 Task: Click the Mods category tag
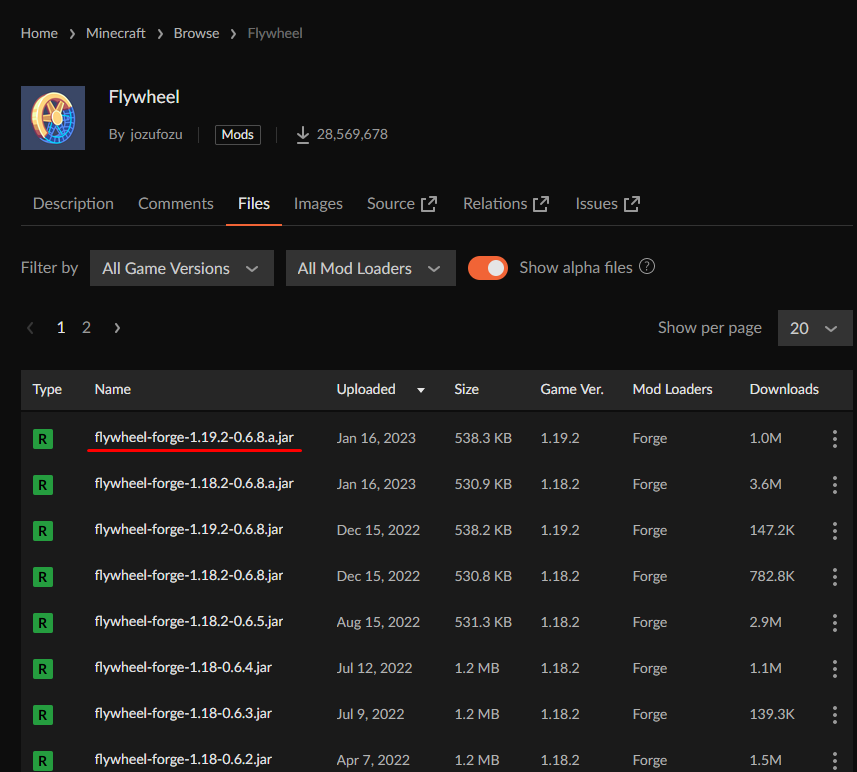point(238,134)
